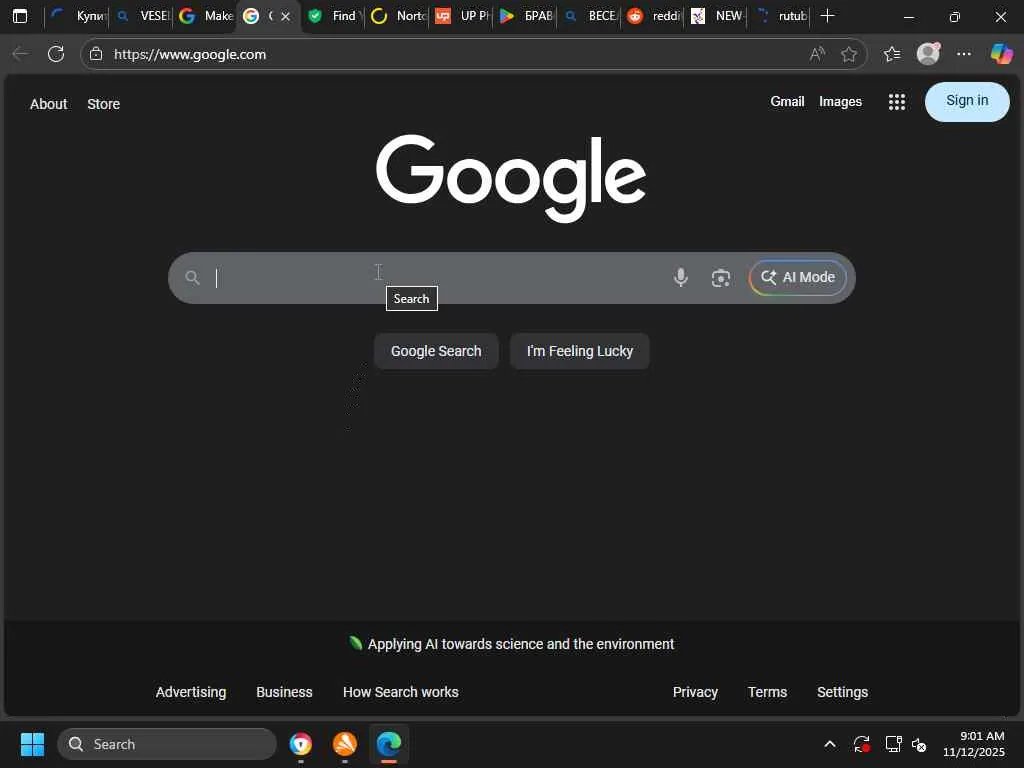Open the Advertising footer link

191,692
